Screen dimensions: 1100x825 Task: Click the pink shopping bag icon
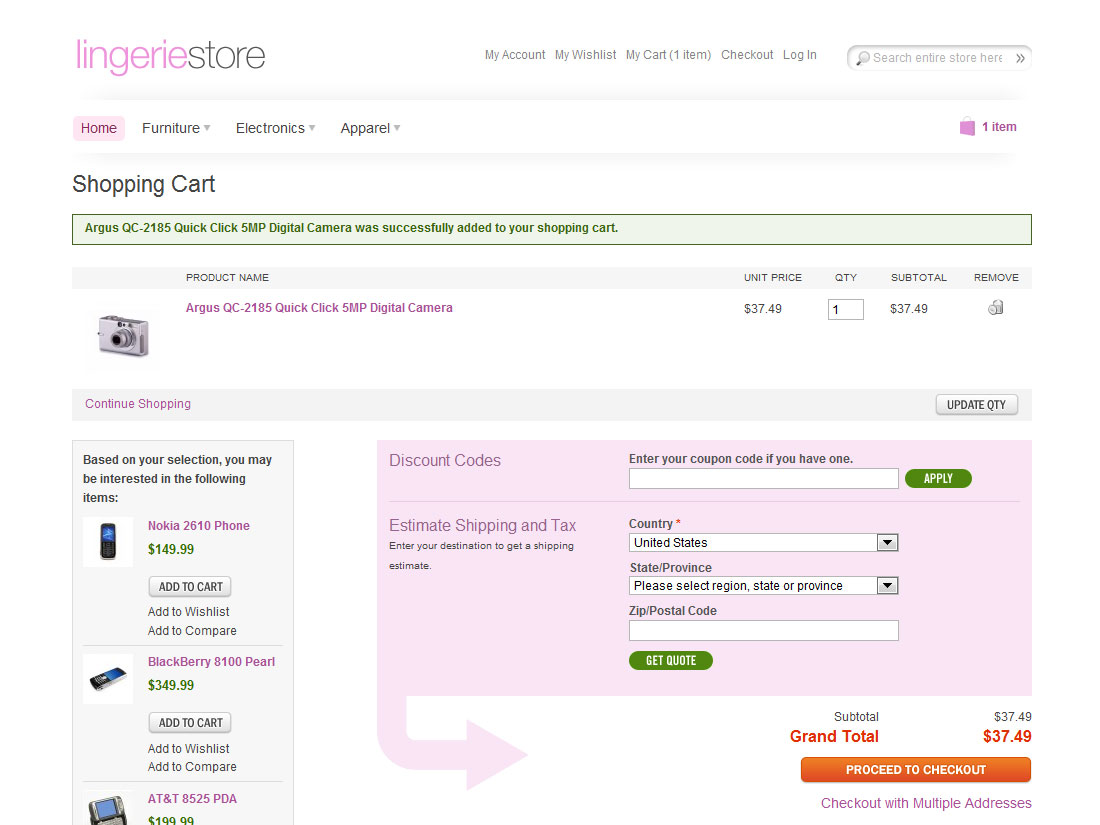[x=967, y=127]
